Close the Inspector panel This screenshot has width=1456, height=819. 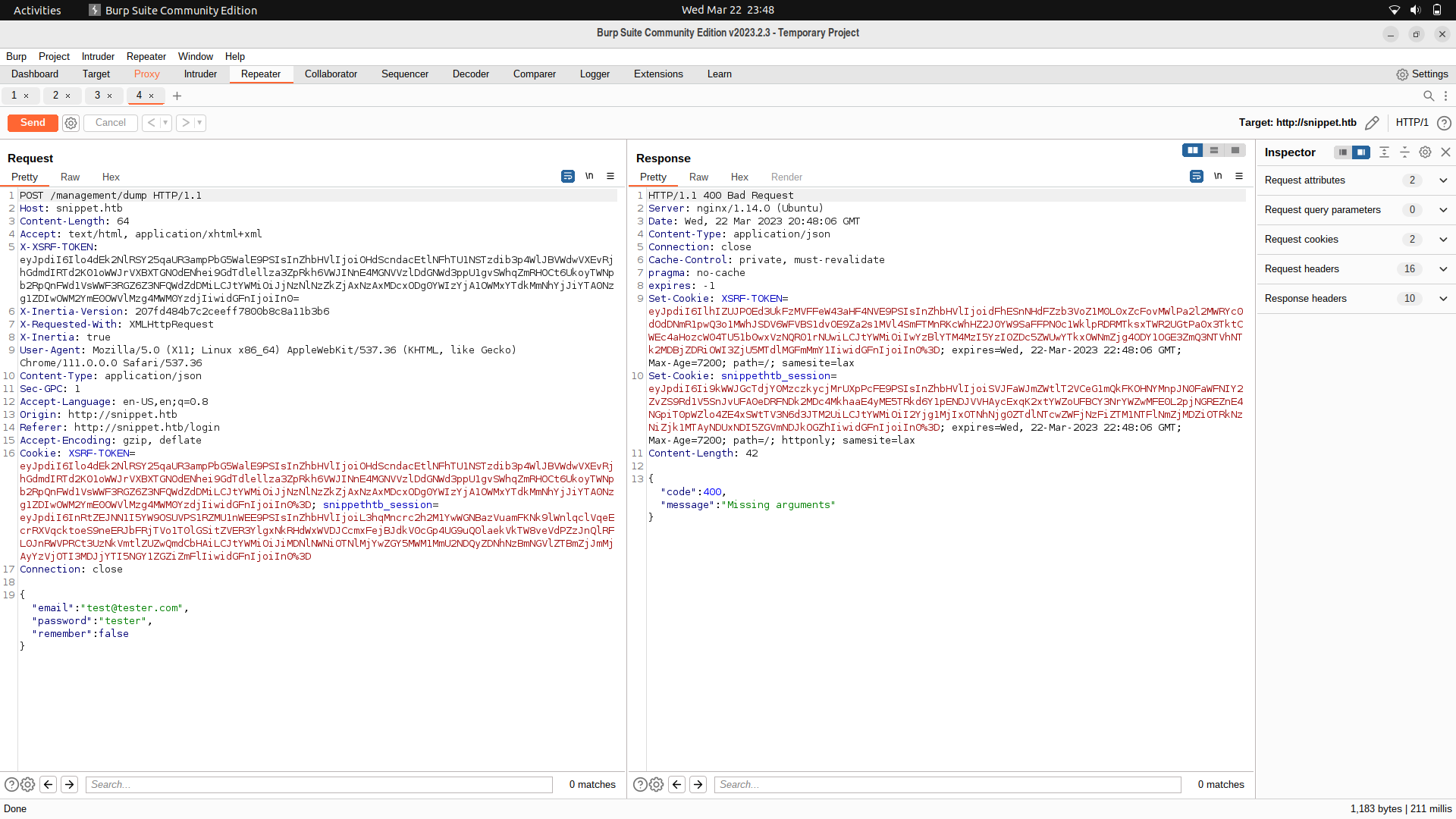coord(1445,152)
